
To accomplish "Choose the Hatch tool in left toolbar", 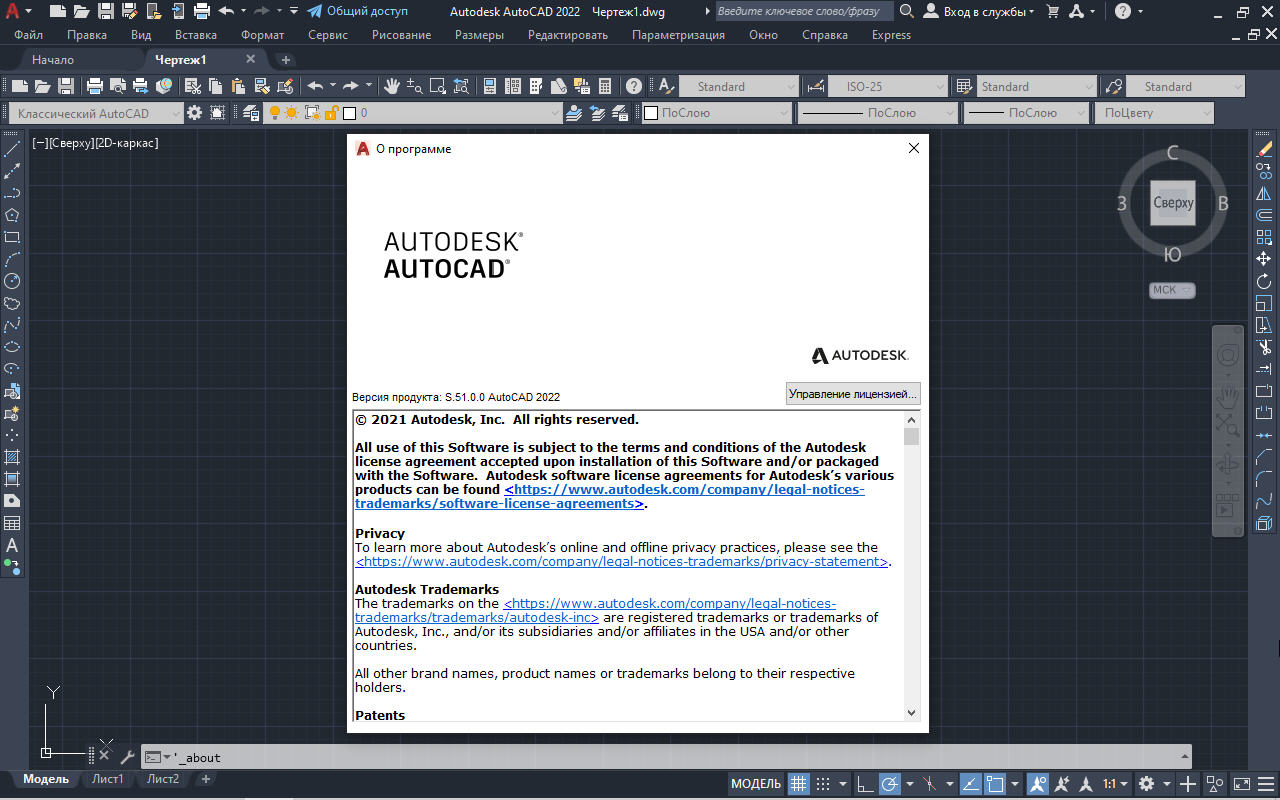I will coord(12,457).
